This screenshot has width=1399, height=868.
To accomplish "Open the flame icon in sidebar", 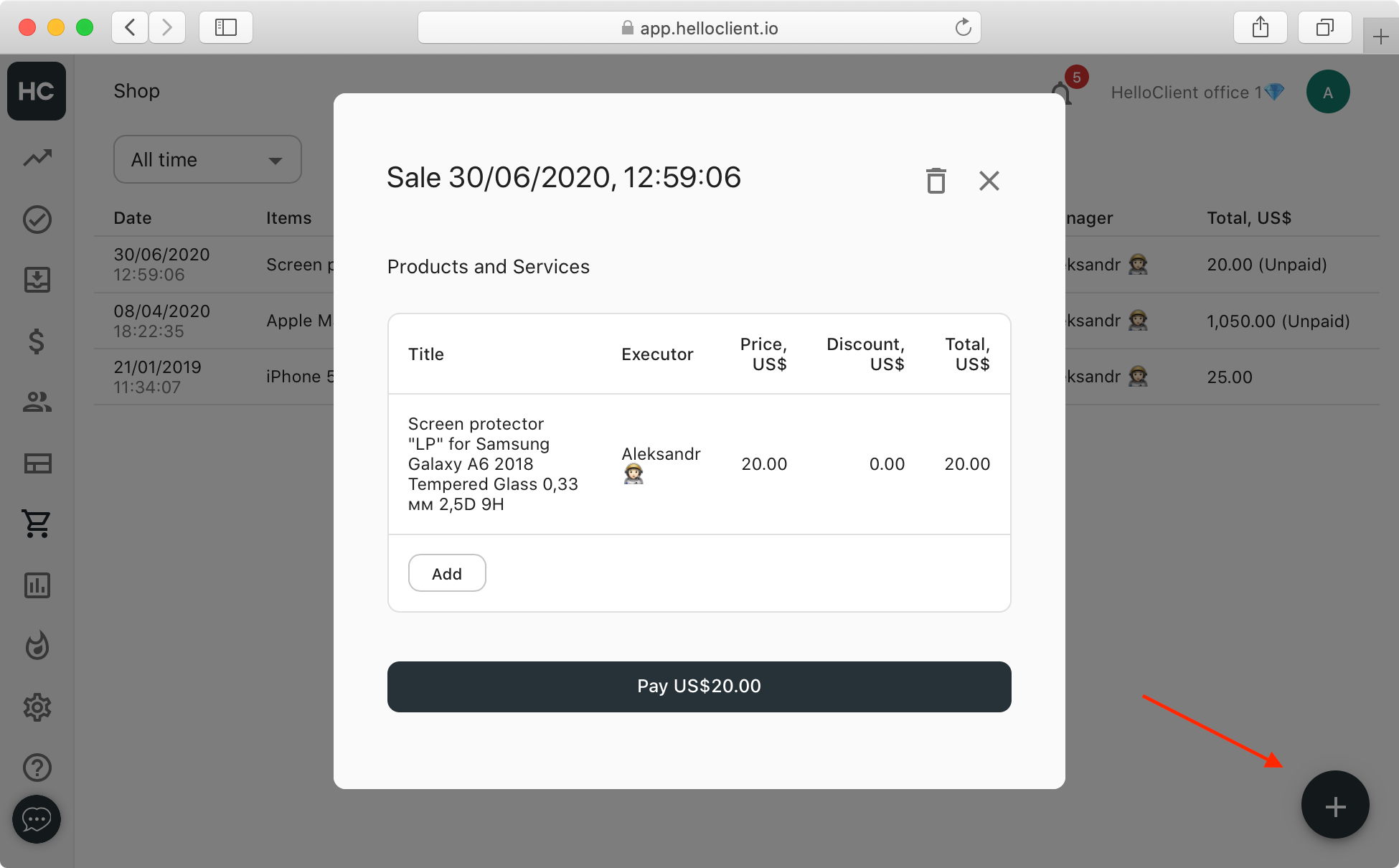I will pos(37,646).
